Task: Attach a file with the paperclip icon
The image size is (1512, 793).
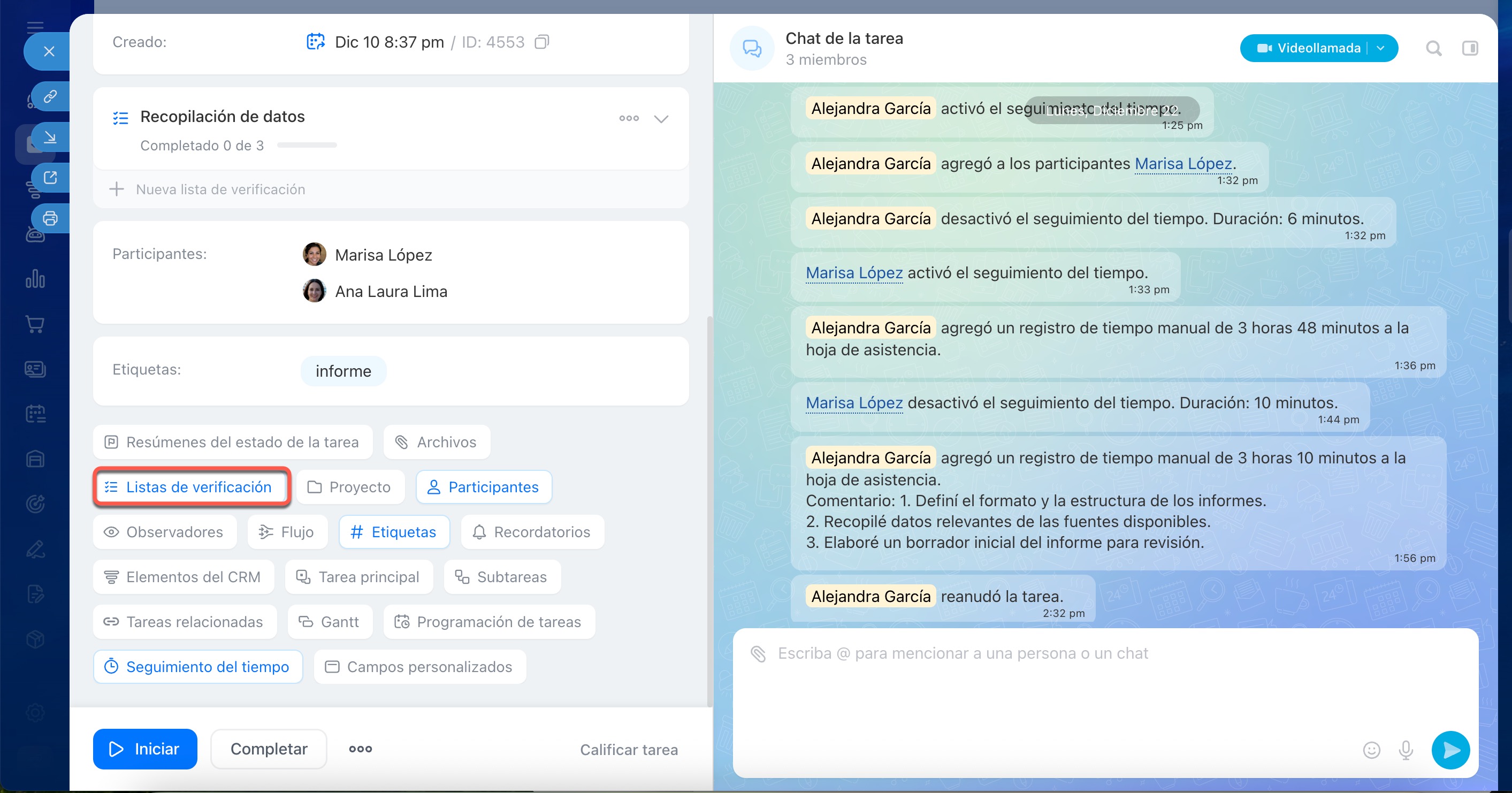Action: (757, 653)
